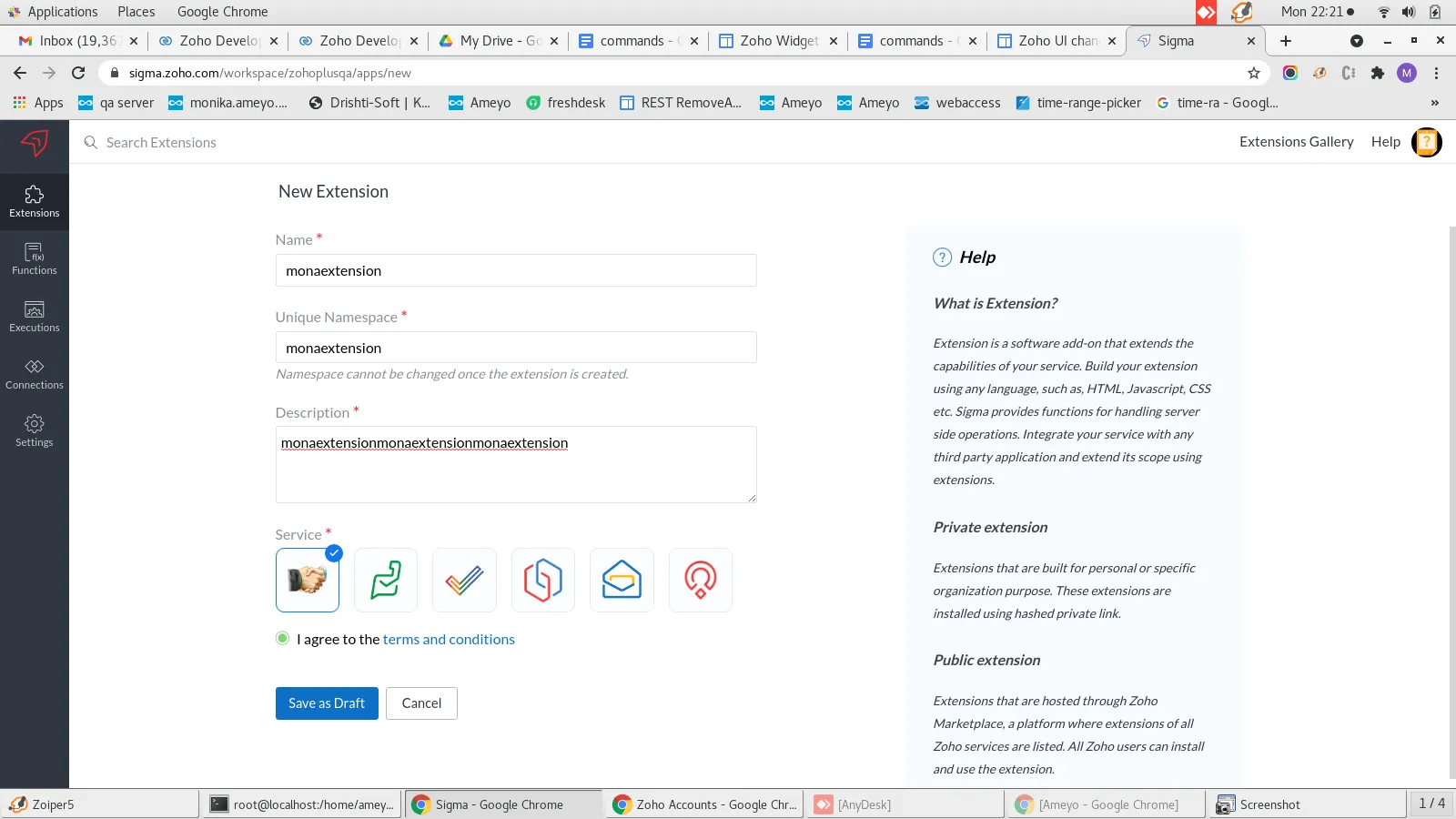This screenshot has height=819, width=1456.
Task: Reload the current page
Action: point(78,73)
